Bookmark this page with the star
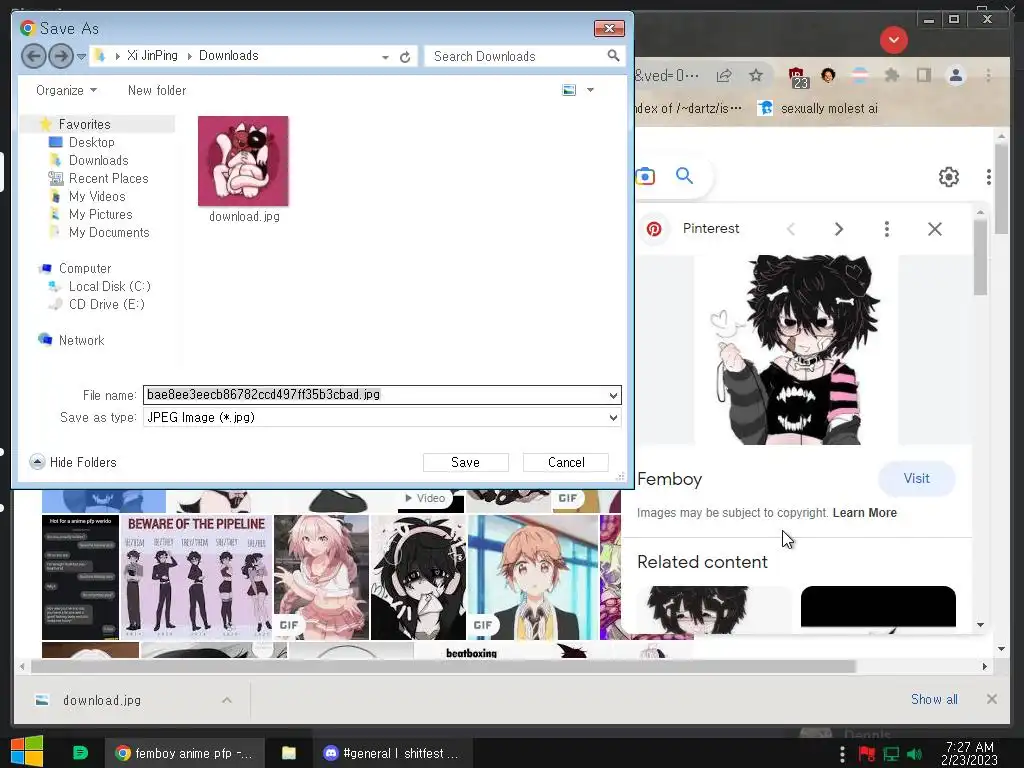This screenshot has width=1024, height=768. point(756,76)
